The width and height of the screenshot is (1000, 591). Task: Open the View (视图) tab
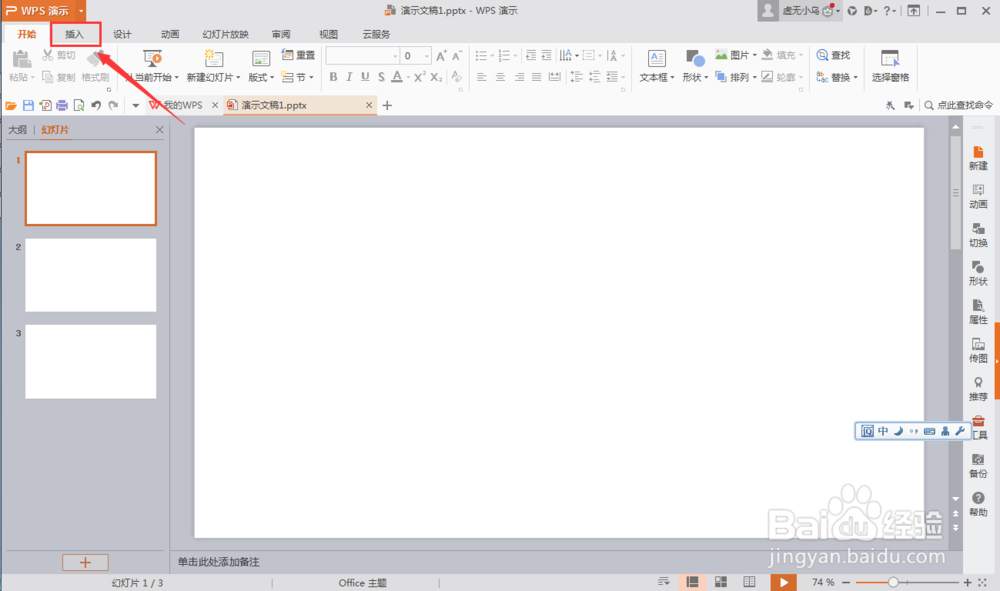coord(328,34)
